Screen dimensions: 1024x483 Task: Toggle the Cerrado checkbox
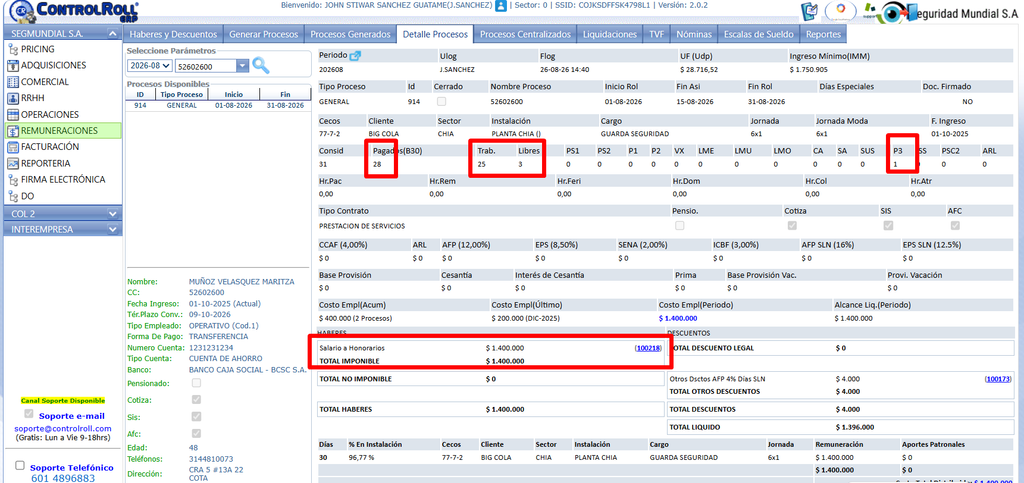pyautogui.click(x=442, y=102)
